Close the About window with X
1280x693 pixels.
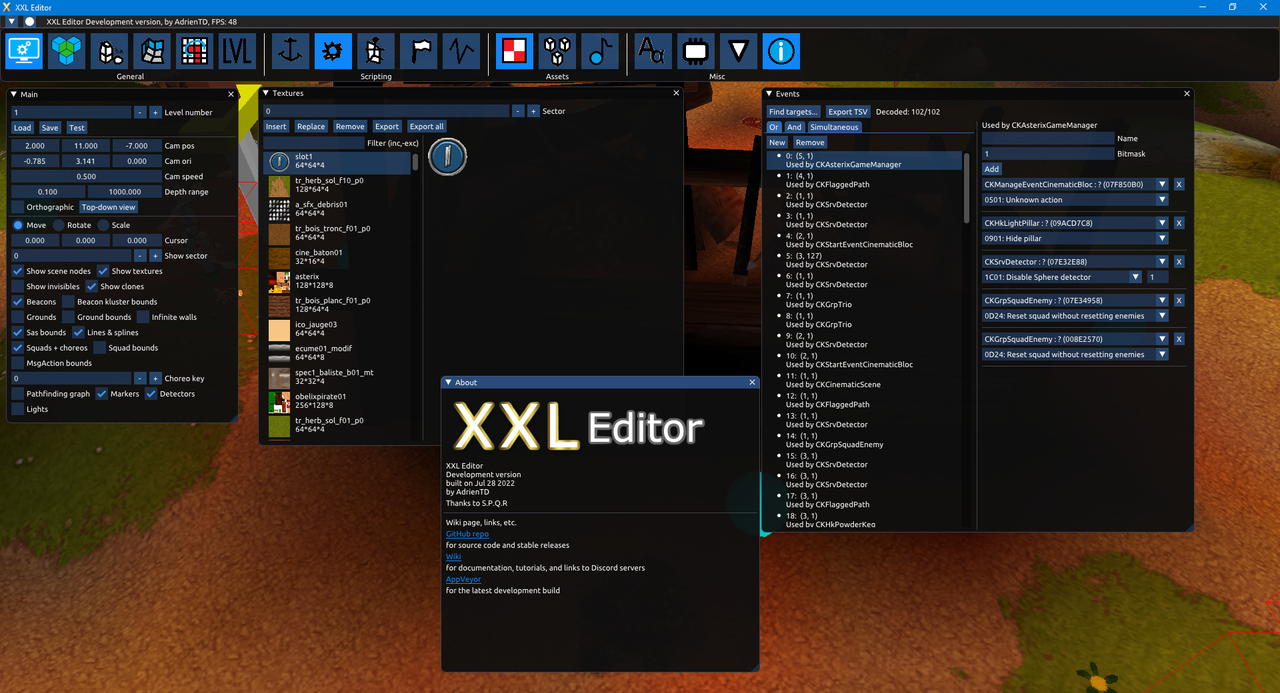[x=752, y=382]
